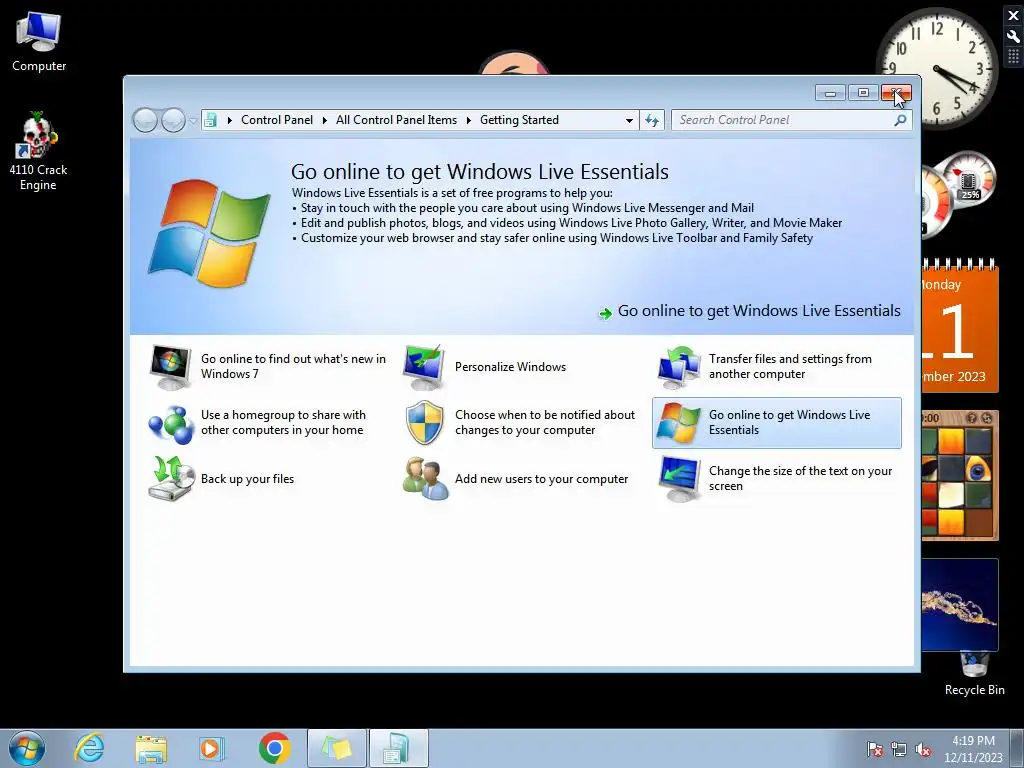
Task: Open Windows Explorer from the taskbar
Action: coord(151,748)
